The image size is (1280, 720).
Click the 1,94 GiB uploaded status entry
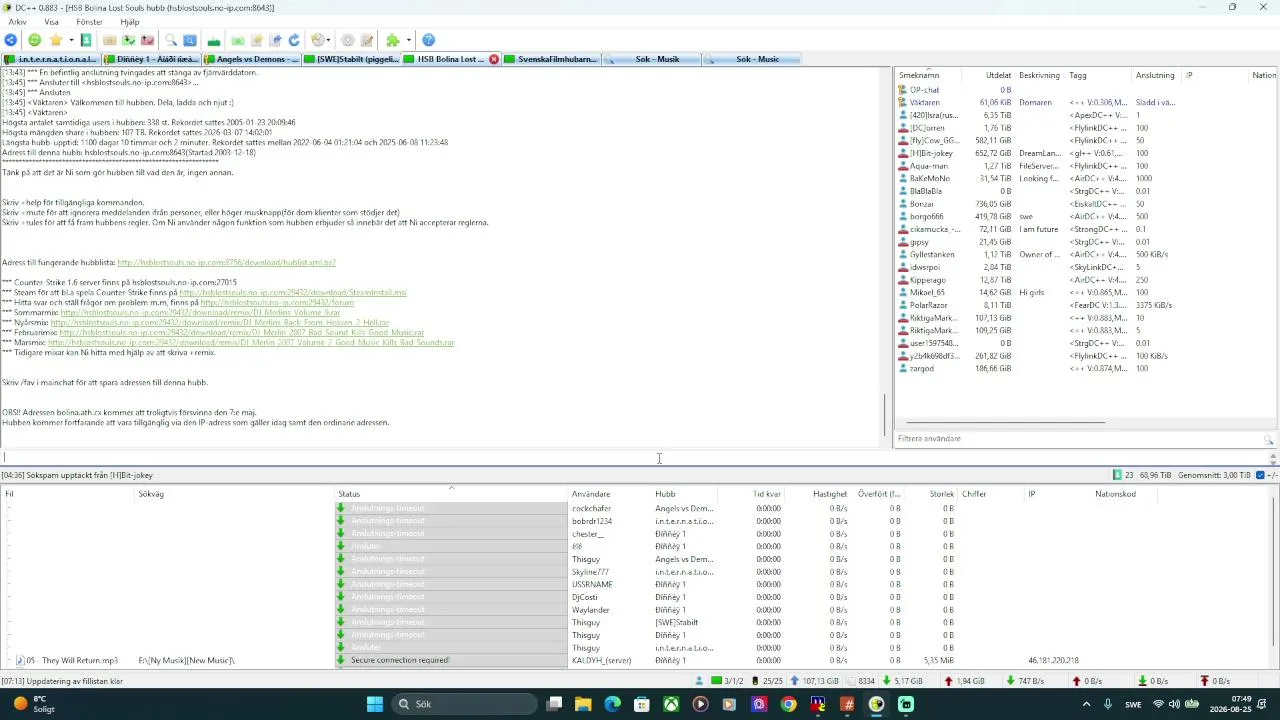coord(964,681)
